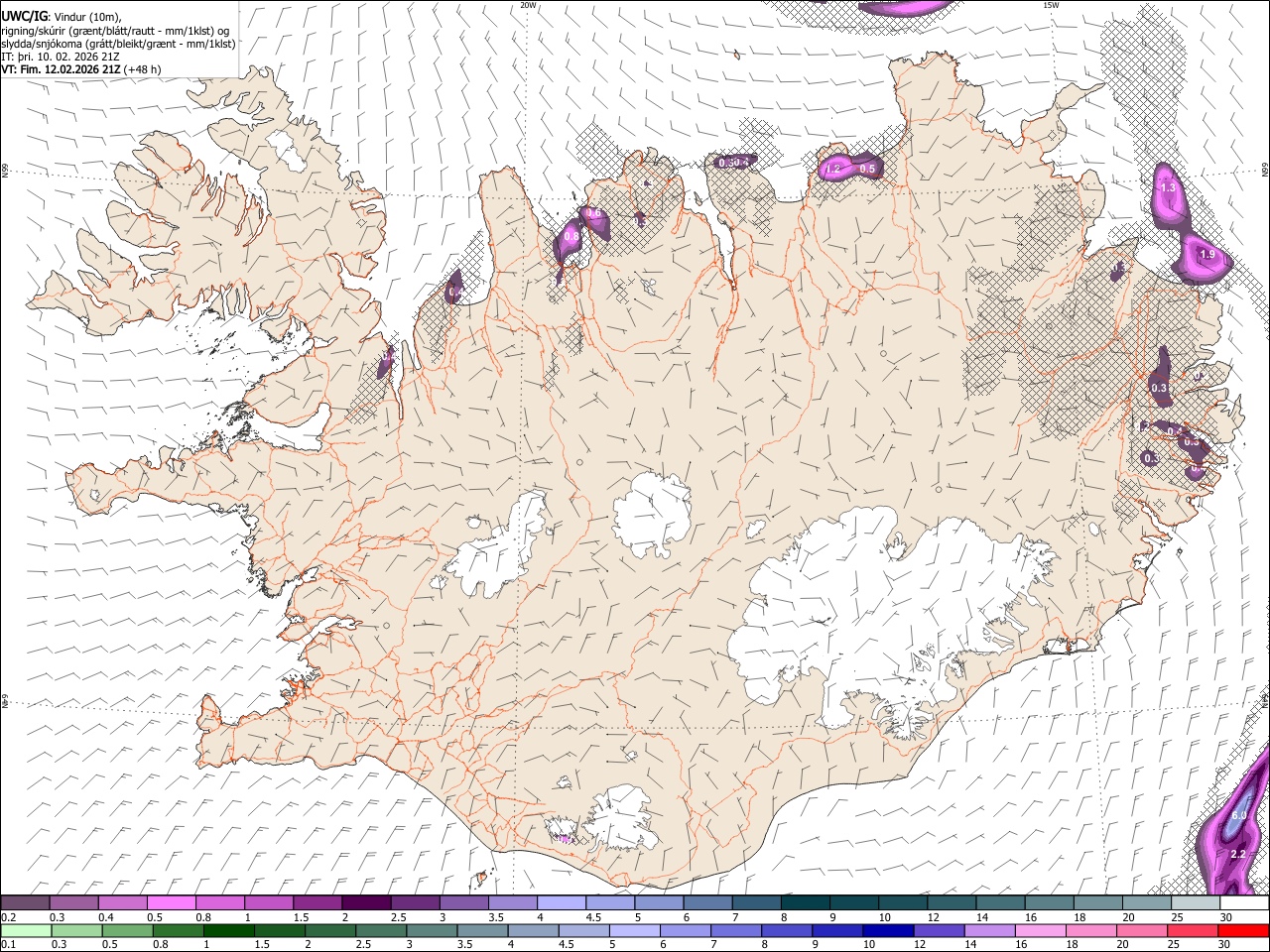Click the 1.9 precipitation value off east coast
The height and width of the screenshot is (952, 1270).
click(1207, 255)
